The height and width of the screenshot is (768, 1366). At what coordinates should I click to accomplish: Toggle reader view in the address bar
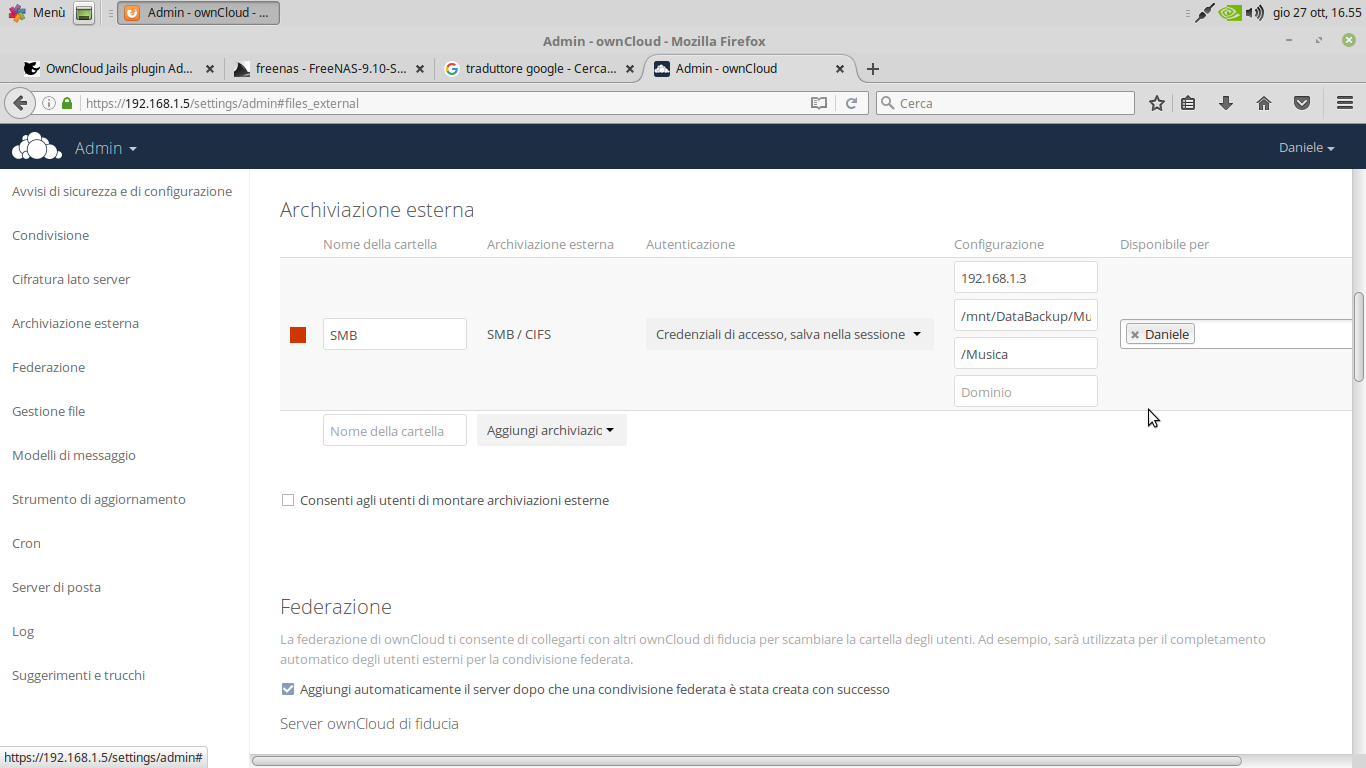(819, 103)
